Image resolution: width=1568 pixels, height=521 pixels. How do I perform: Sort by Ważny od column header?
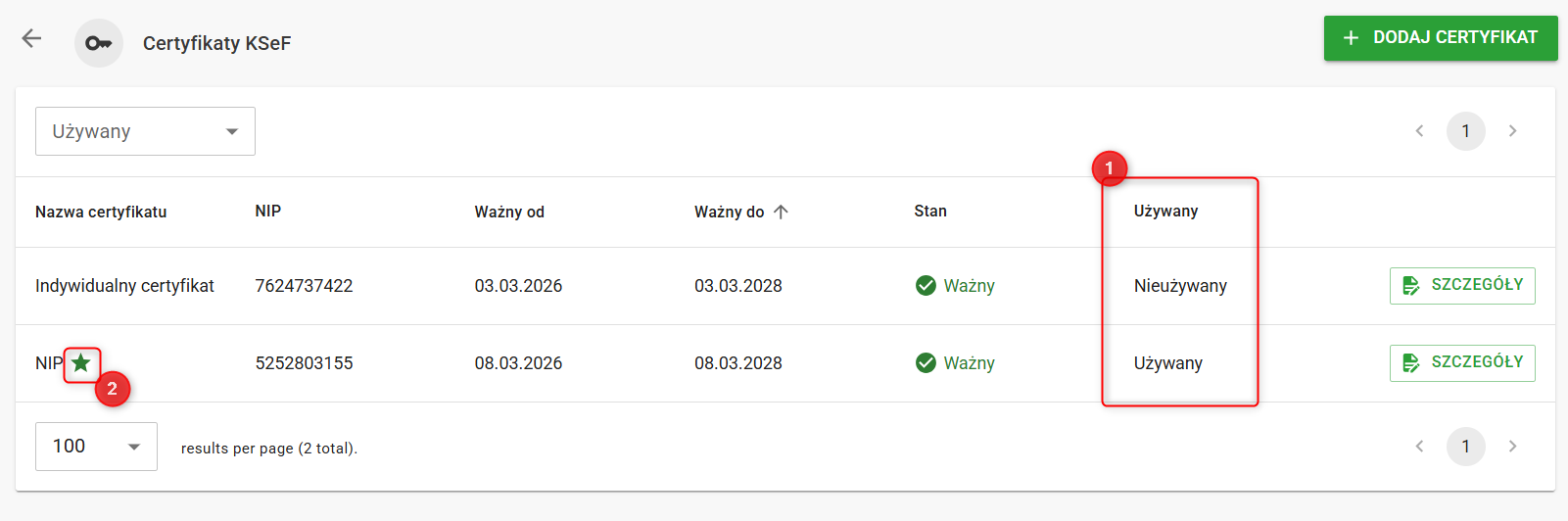[509, 212]
